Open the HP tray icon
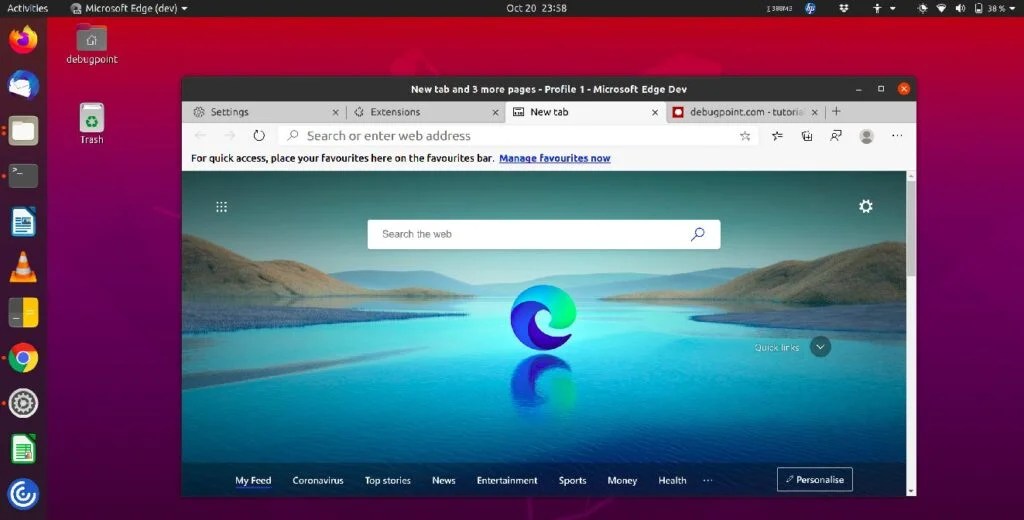This screenshot has width=1024, height=520. [x=810, y=8]
